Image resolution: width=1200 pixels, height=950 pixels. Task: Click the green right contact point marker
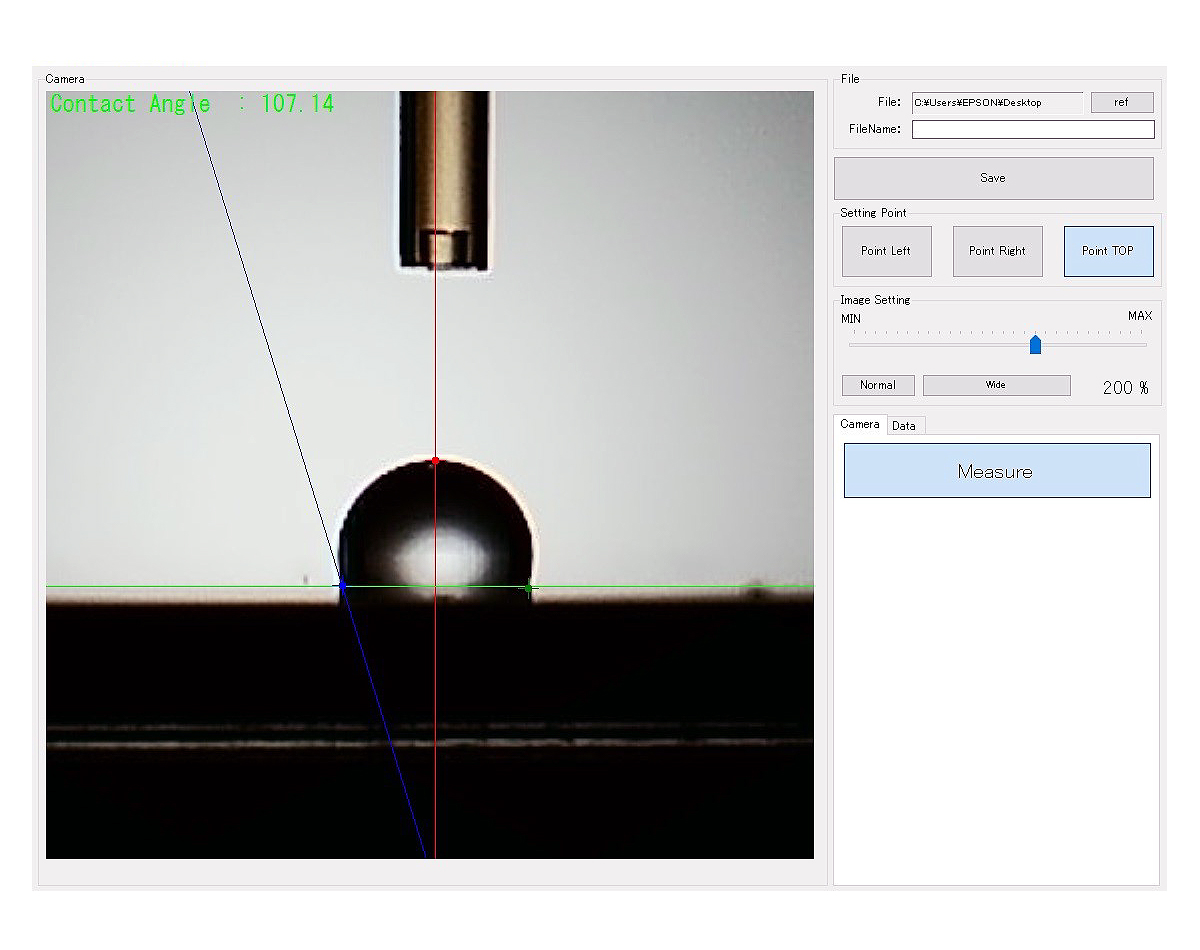528,588
